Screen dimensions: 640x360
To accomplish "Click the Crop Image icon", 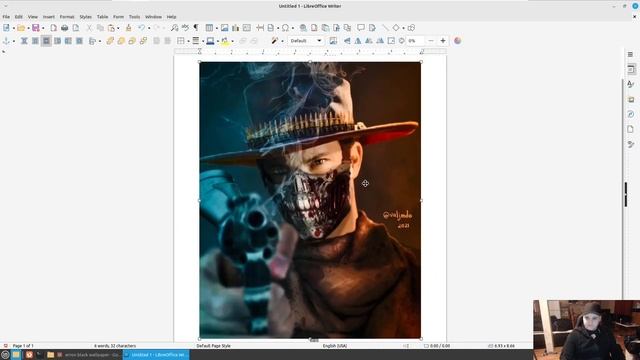I will (333, 41).
